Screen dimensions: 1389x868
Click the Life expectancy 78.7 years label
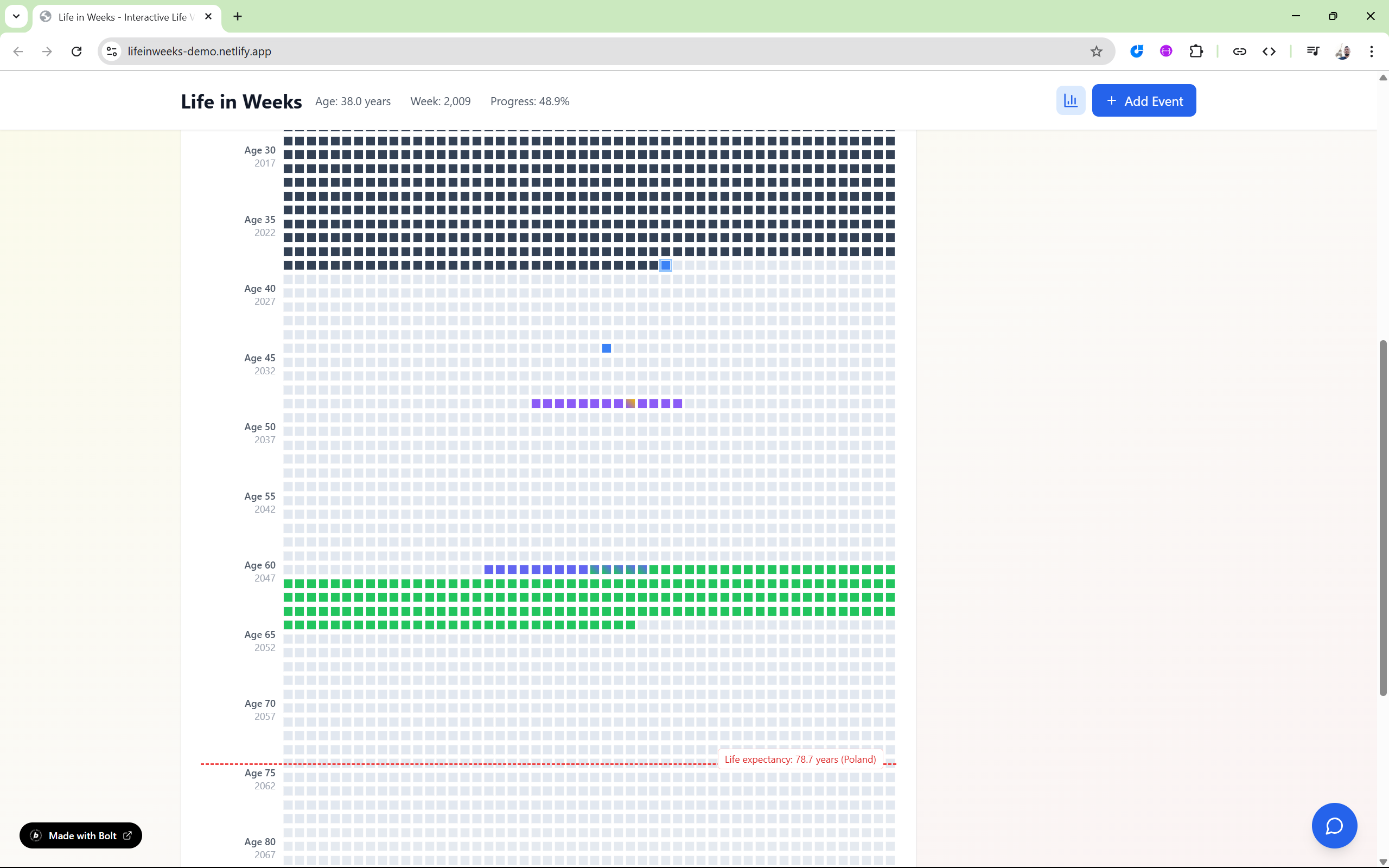800,759
